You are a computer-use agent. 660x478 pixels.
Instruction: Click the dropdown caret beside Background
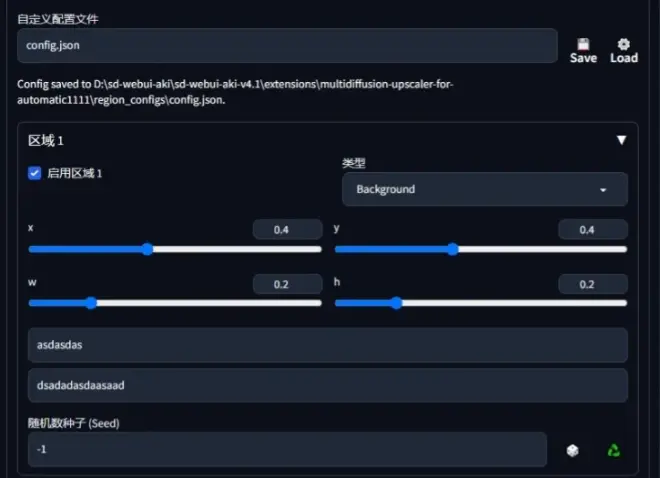click(603, 190)
